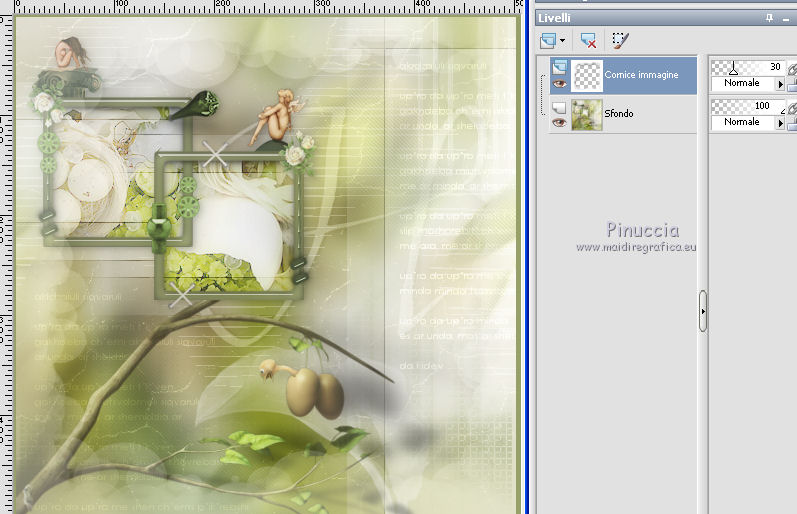Select the Cornice immagine layer name
Viewport: 797px width, 514px height.
(641, 75)
